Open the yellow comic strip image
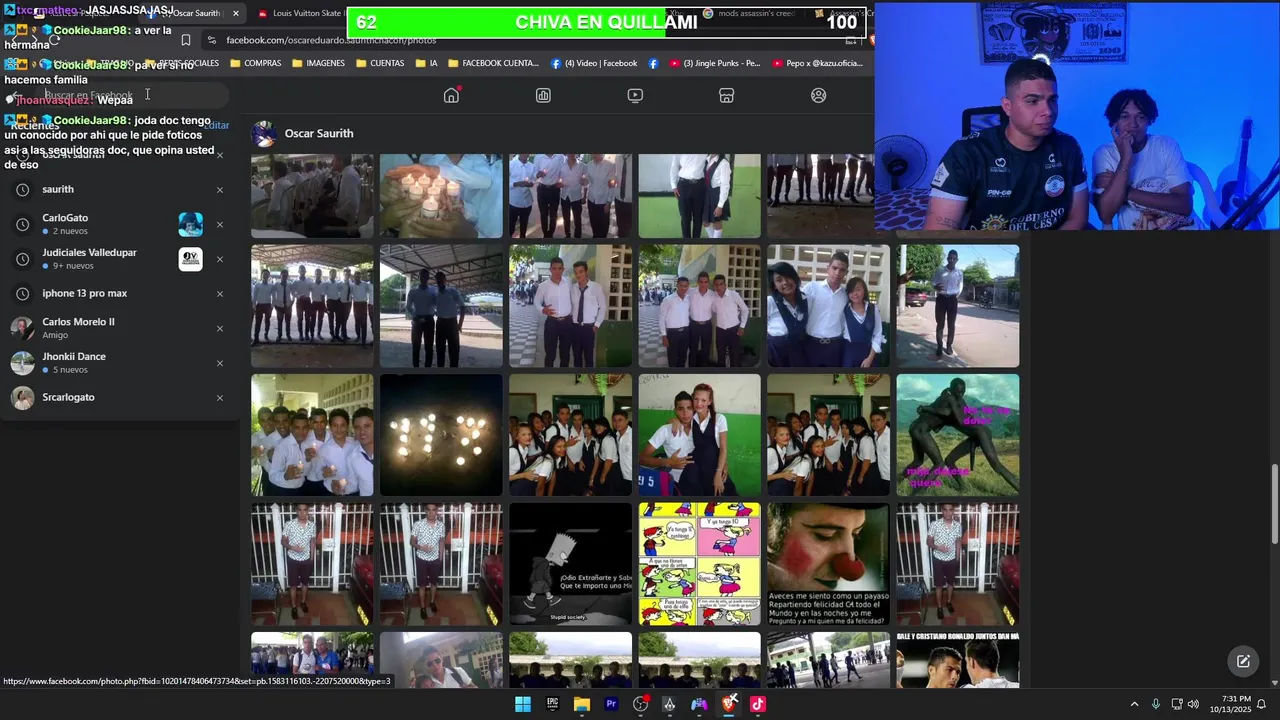1280x720 pixels. tap(699, 564)
